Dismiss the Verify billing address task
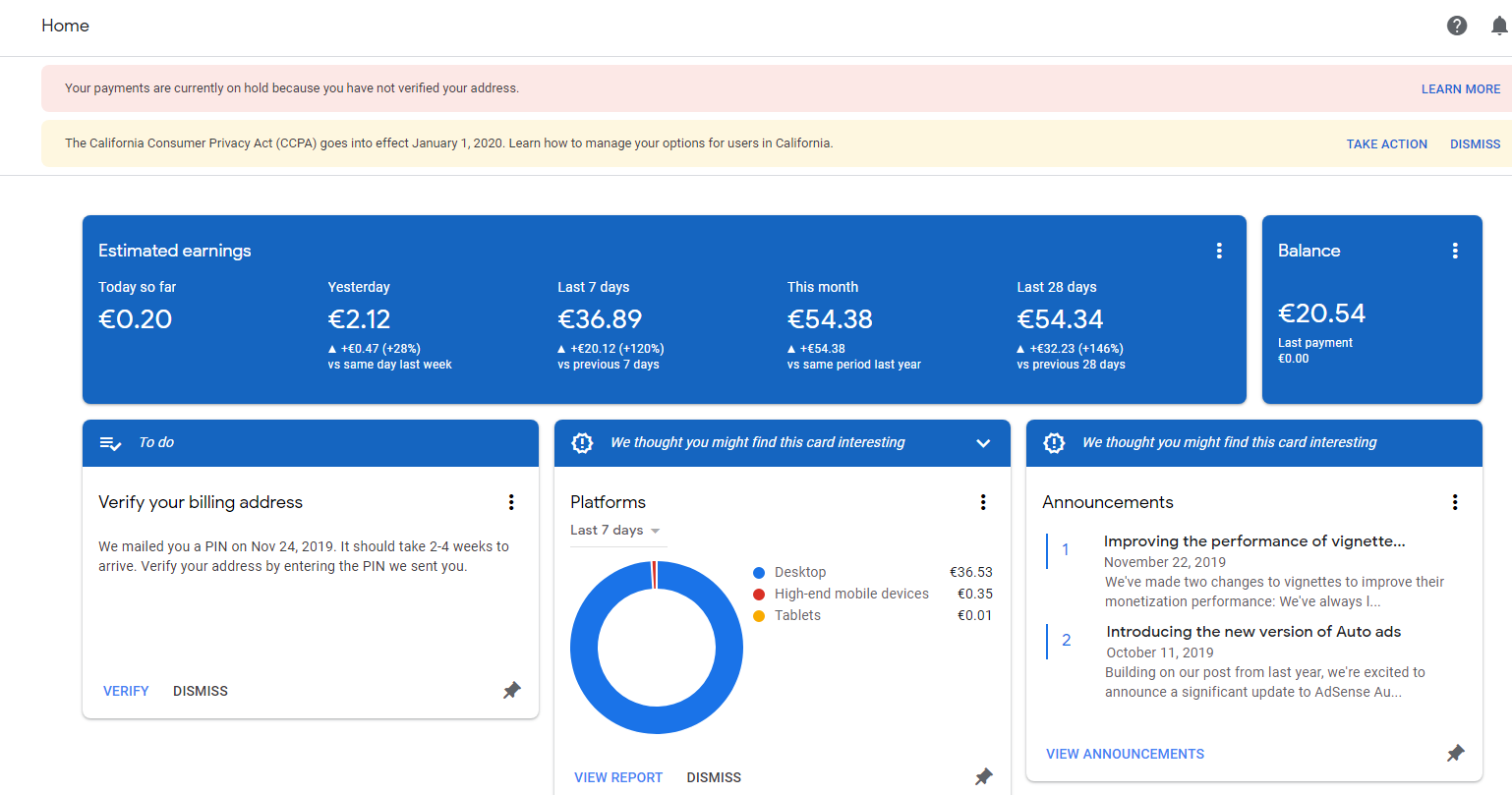The height and width of the screenshot is (795, 1512). [x=201, y=691]
